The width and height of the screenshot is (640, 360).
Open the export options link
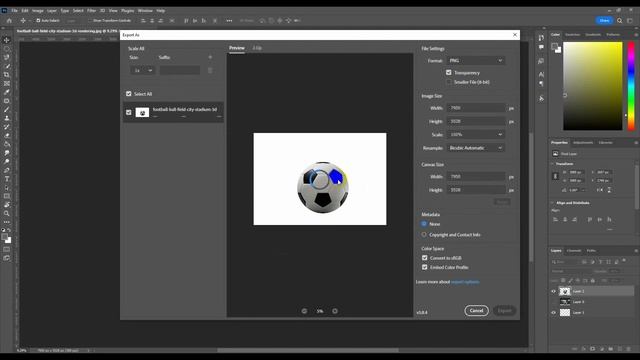pyautogui.click(x=465, y=282)
